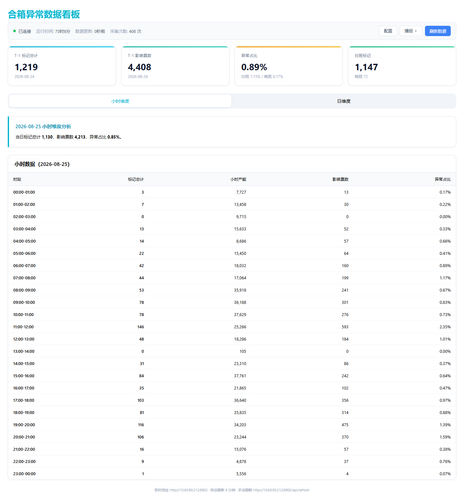Select the 02:00-03:00 row
Screen dimensions: 464x500
232,217
